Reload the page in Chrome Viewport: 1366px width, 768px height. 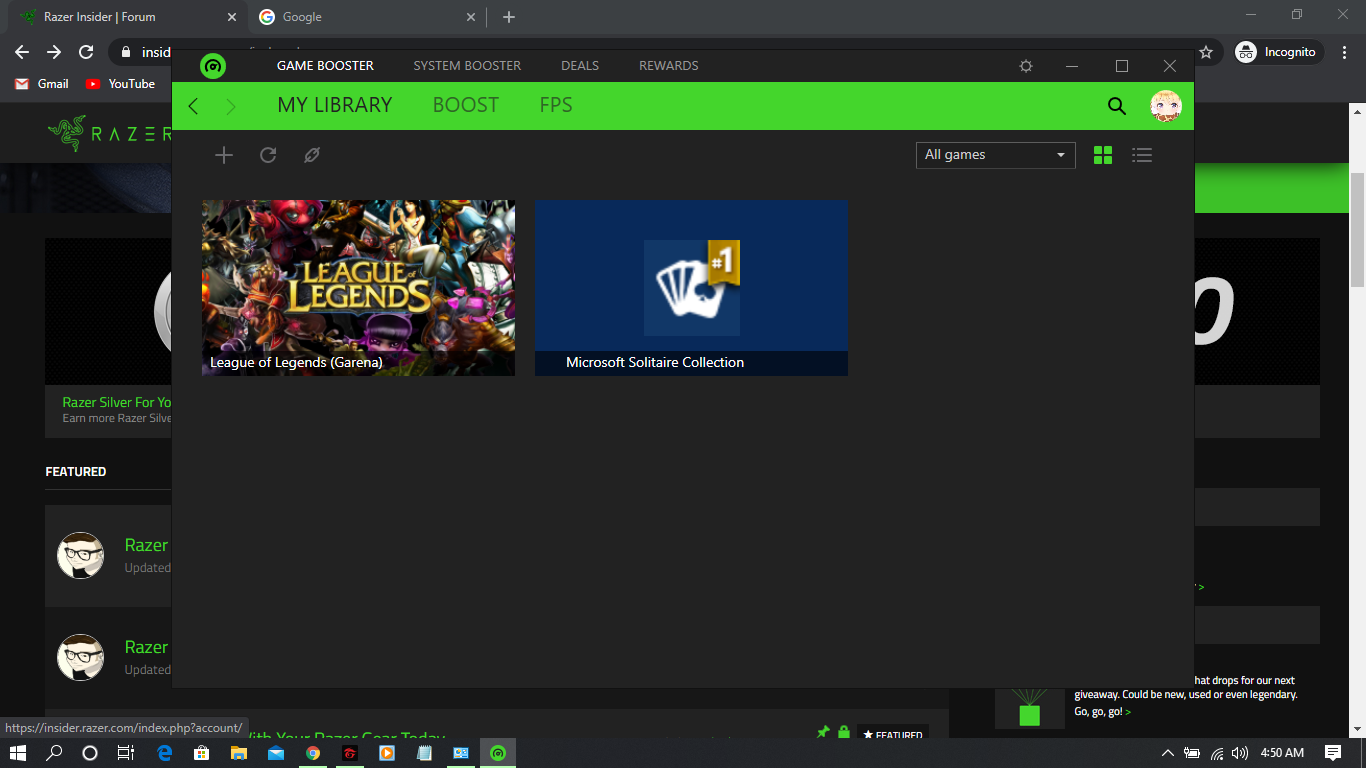click(x=86, y=52)
